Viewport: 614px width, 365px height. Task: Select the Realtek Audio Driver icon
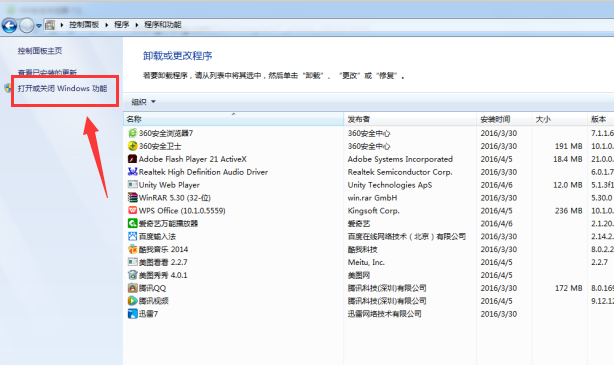[x=132, y=172]
